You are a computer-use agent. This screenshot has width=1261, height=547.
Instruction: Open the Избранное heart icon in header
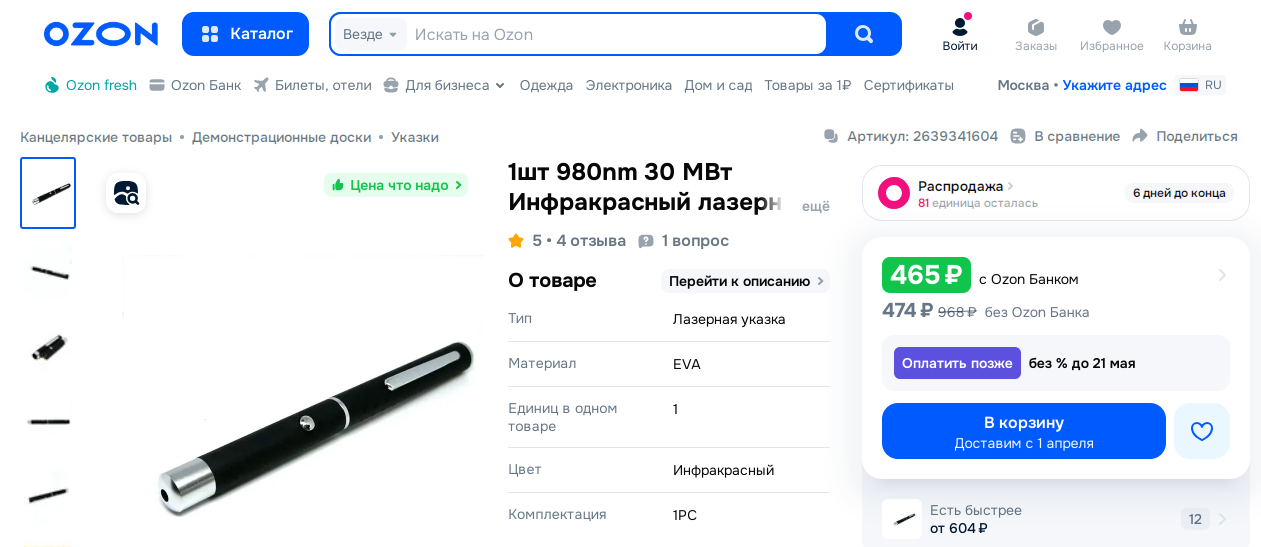point(1112,28)
